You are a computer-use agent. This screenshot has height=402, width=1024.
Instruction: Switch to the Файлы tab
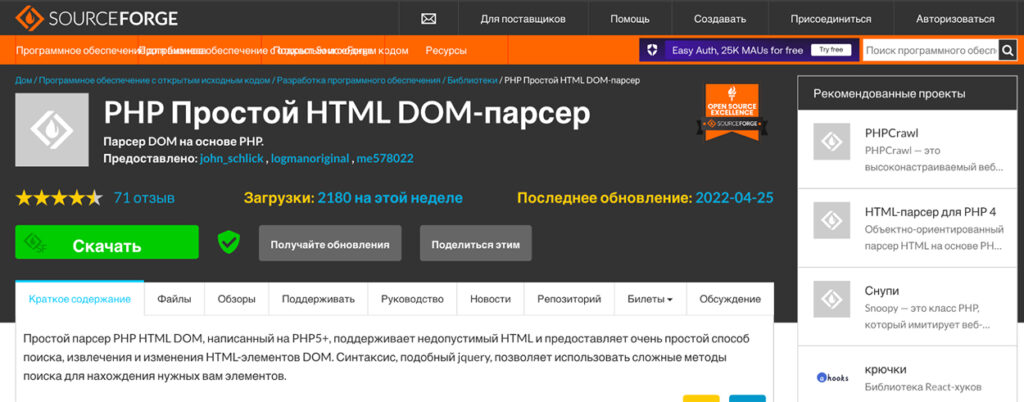pos(174,300)
